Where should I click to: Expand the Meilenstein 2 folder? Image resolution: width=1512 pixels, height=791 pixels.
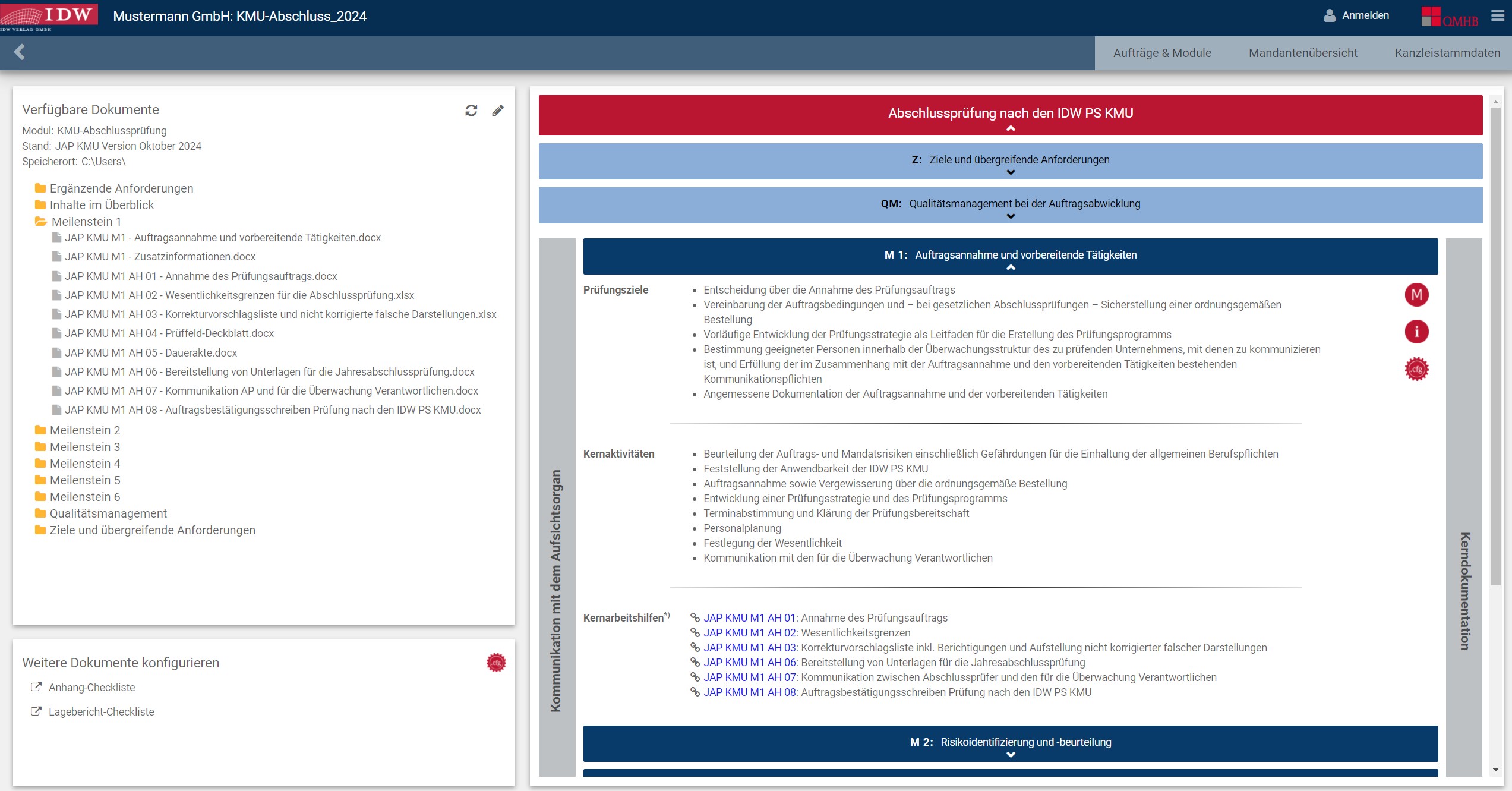[x=84, y=430]
